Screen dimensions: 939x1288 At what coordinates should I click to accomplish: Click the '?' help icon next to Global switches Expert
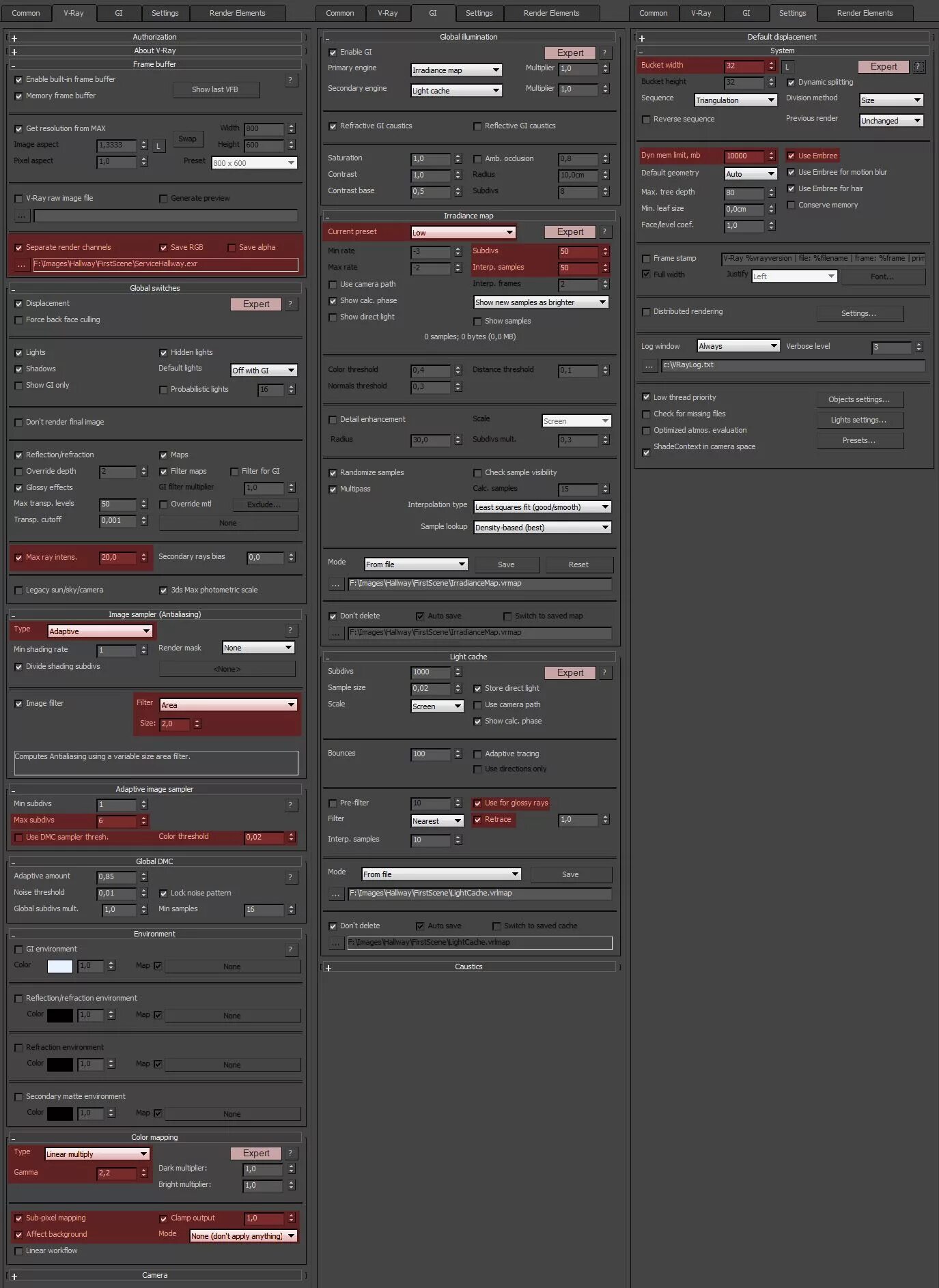tap(290, 304)
